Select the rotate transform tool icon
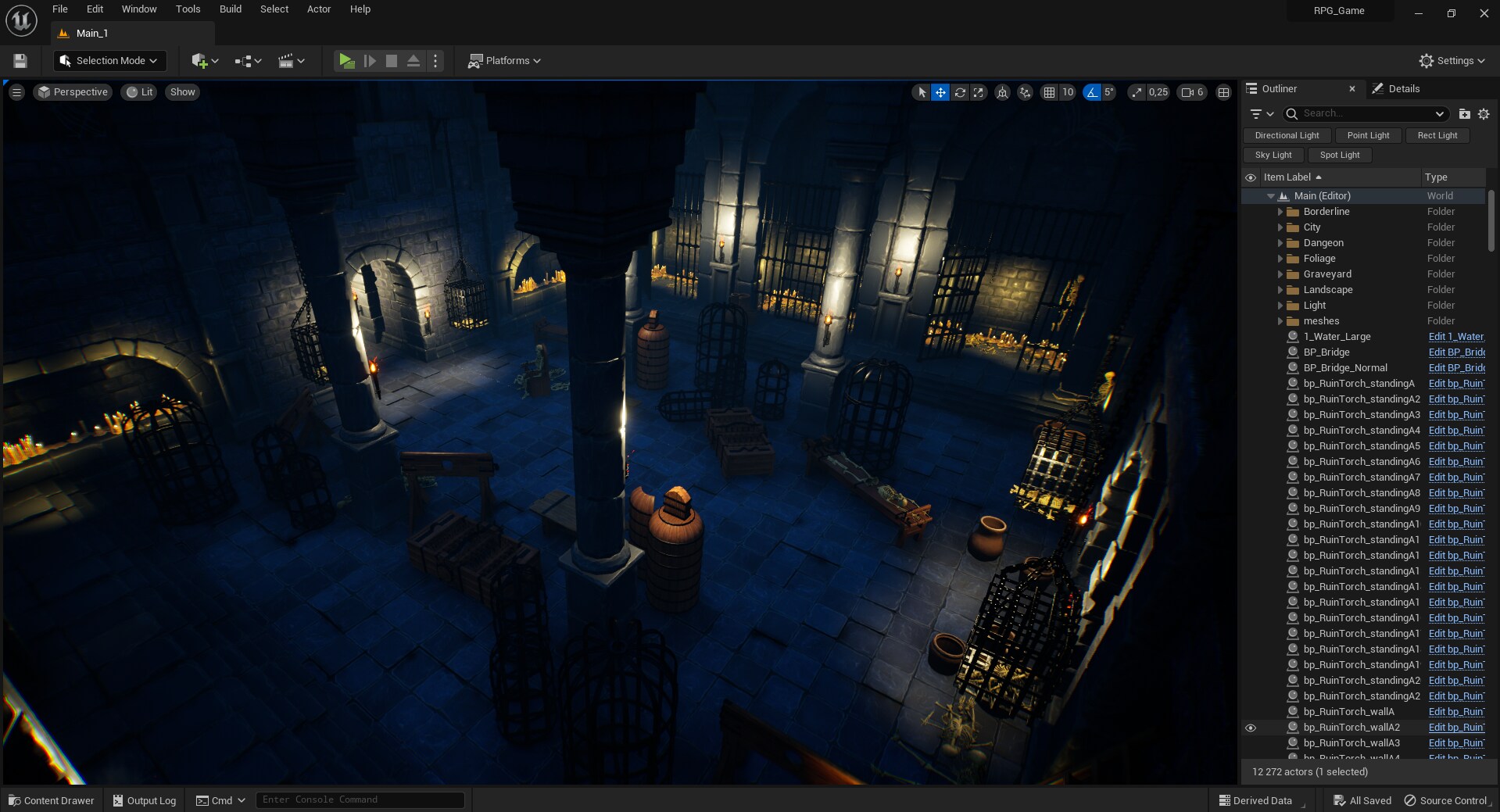The width and height of the screenshot is (1500, 812). point(960,92)
